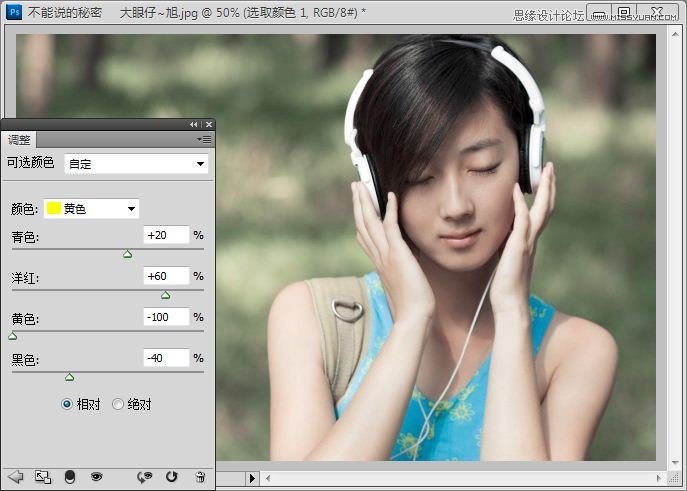
Task: Collapse the adjustments panel double-arrow
Action: click(194, 124)
